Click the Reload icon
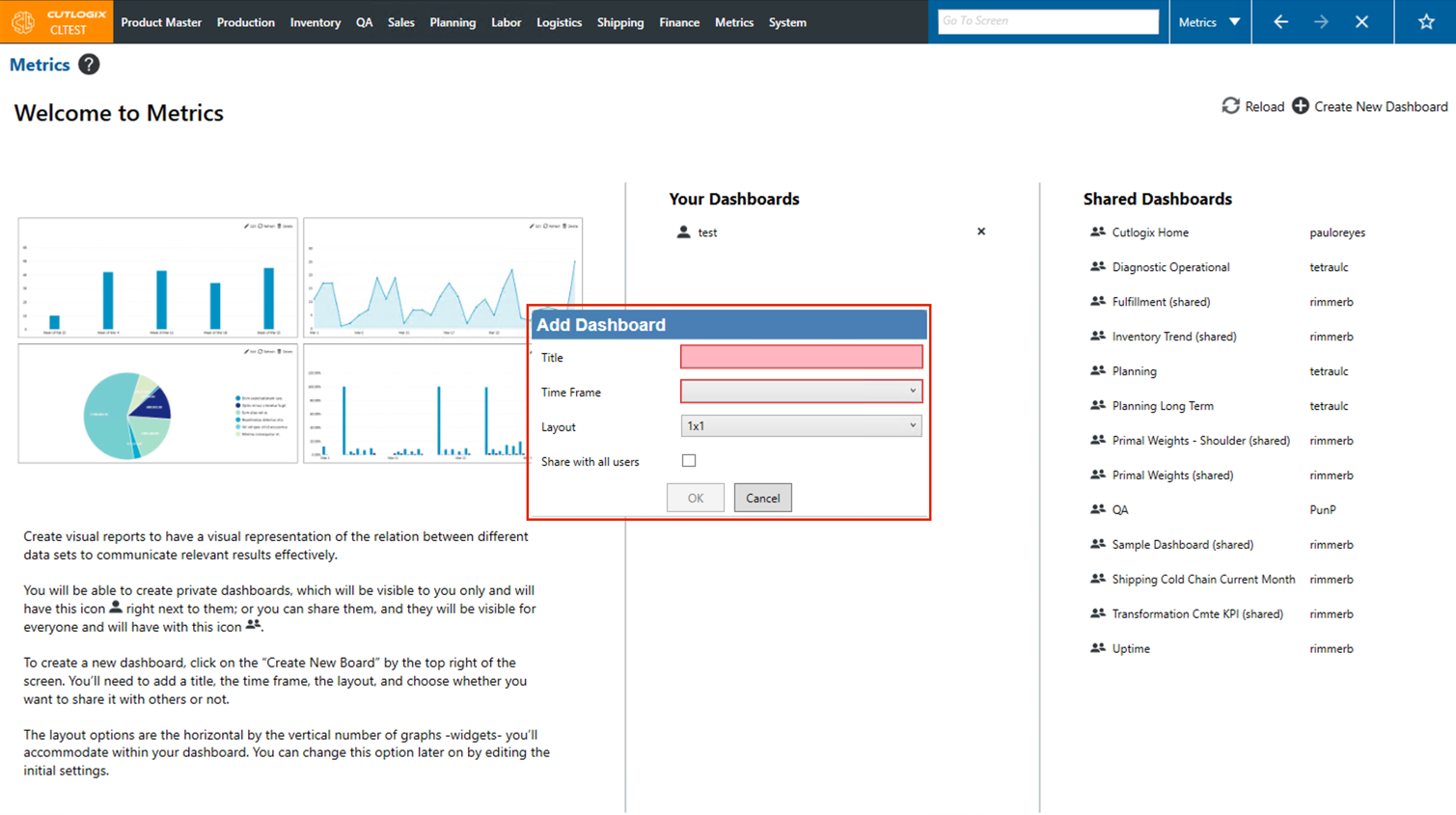 click(1230, 106)
